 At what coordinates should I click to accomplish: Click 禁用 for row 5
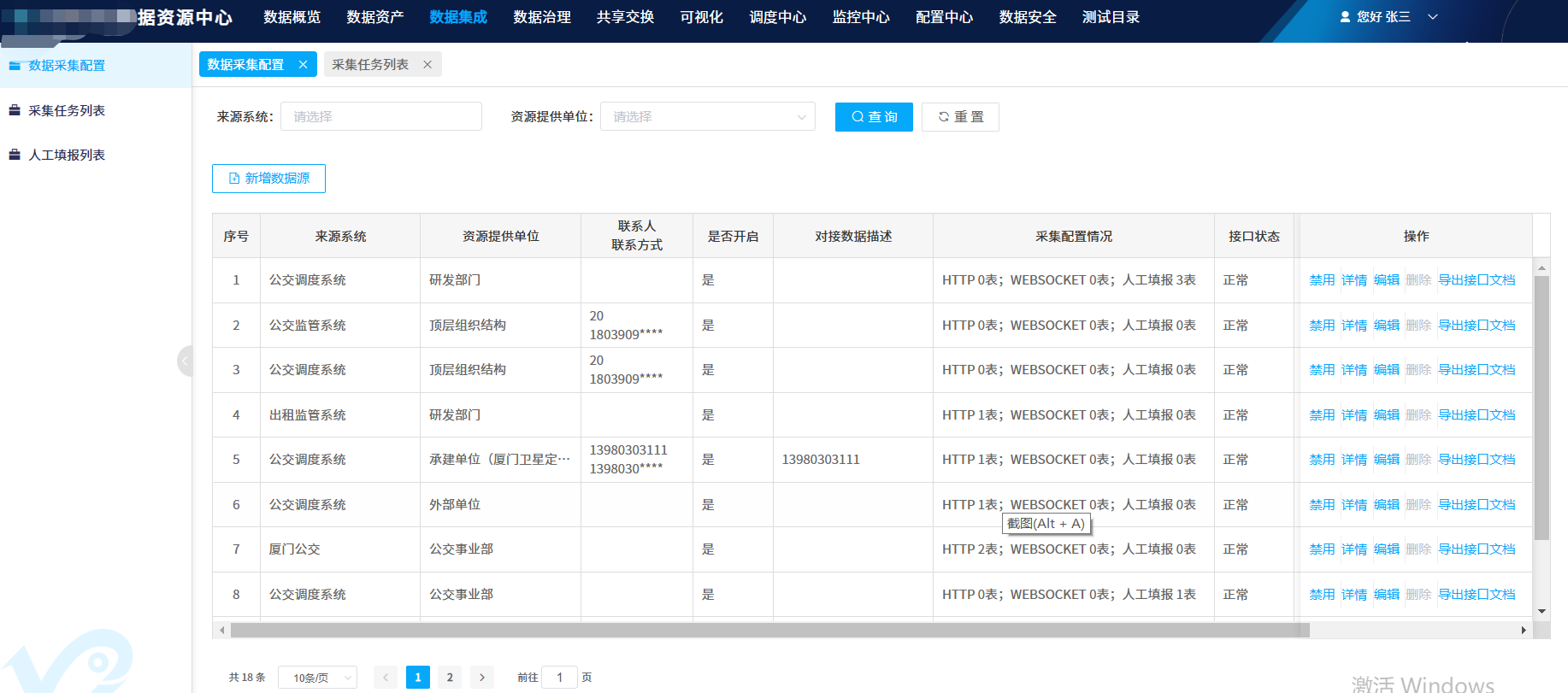[1322, 460]
